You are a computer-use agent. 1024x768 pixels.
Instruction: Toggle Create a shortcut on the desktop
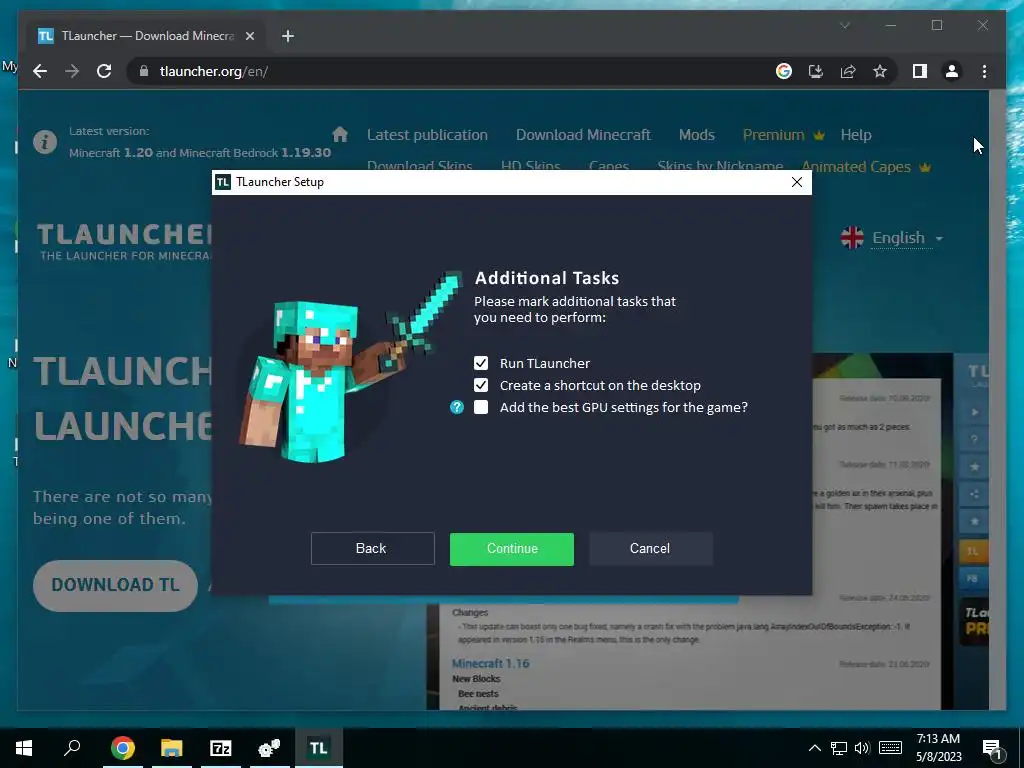pos(481,385)
